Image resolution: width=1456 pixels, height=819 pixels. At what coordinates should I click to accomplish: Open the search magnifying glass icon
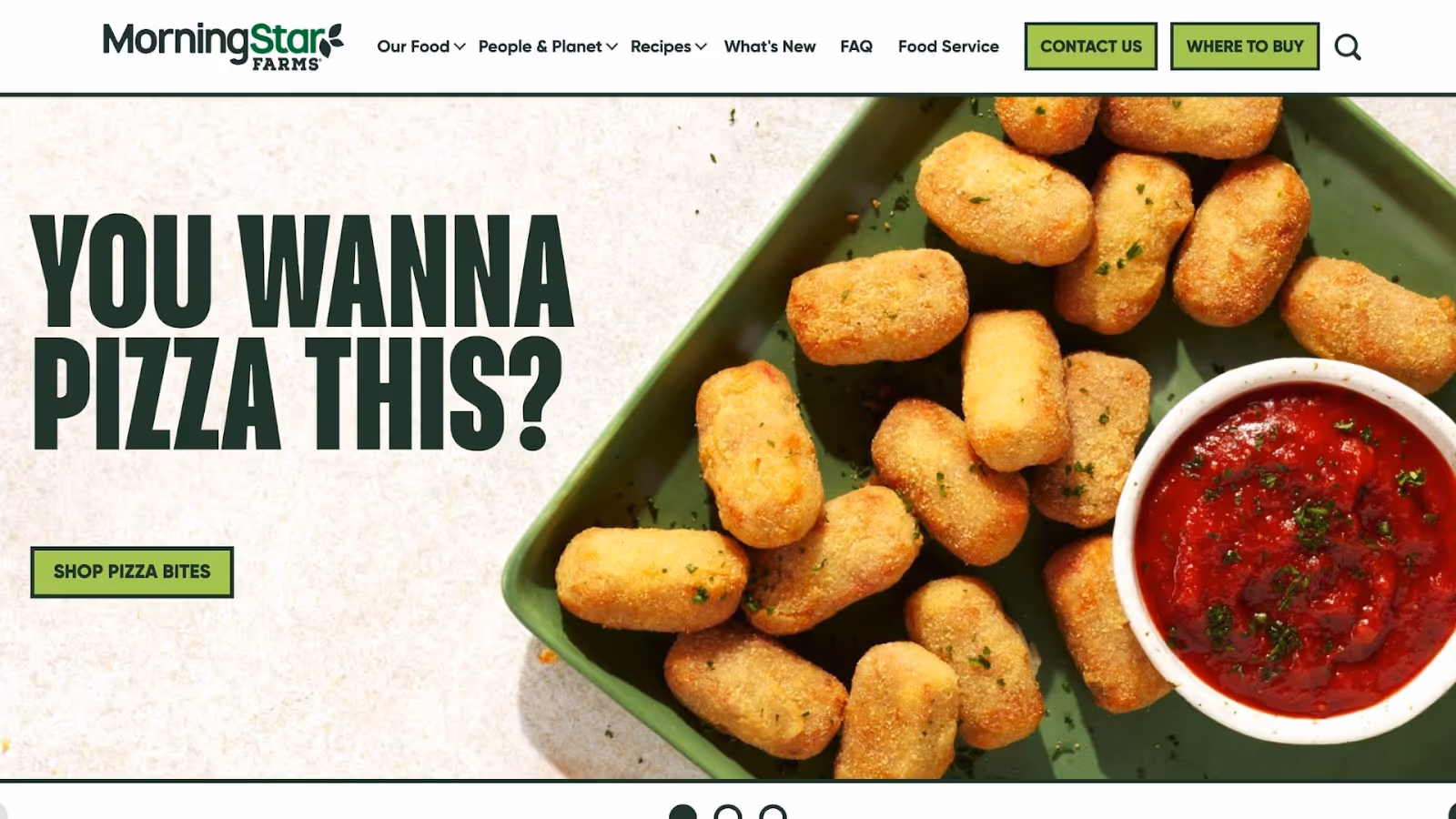click(1348, 46)
